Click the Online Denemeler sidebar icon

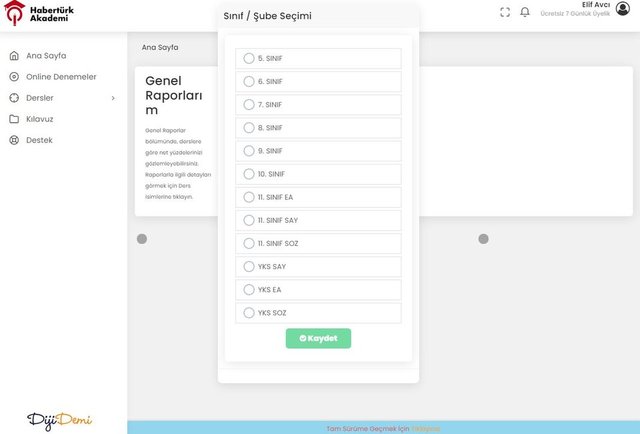[x=14, y=77]
